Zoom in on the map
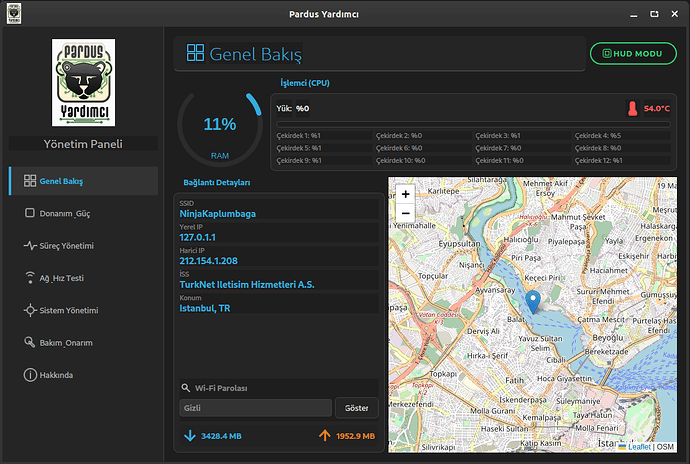 (x=405, y=194)
